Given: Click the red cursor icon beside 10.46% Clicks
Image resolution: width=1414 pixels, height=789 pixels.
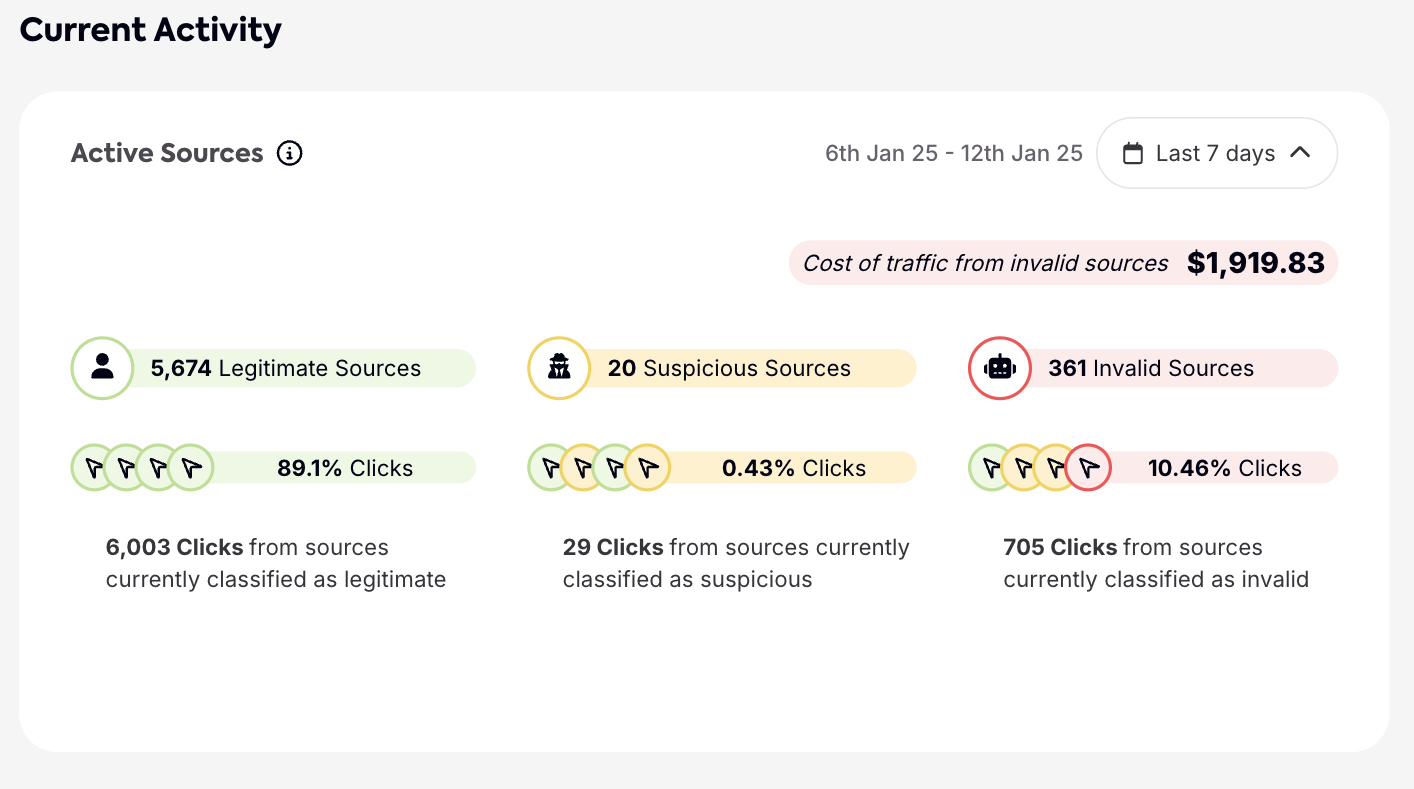Looking at the screenshot, I should coord(1089,467).
